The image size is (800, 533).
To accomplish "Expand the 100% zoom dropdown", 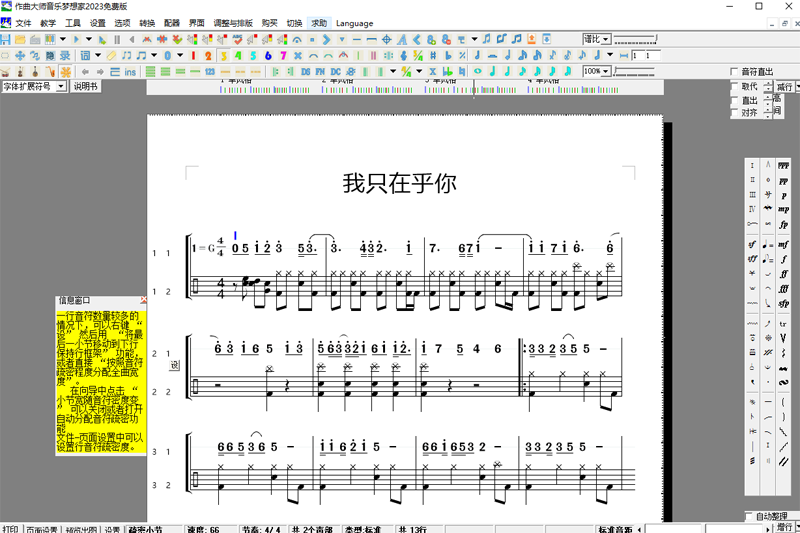I will pyautogui.click(x=597, y=72).
